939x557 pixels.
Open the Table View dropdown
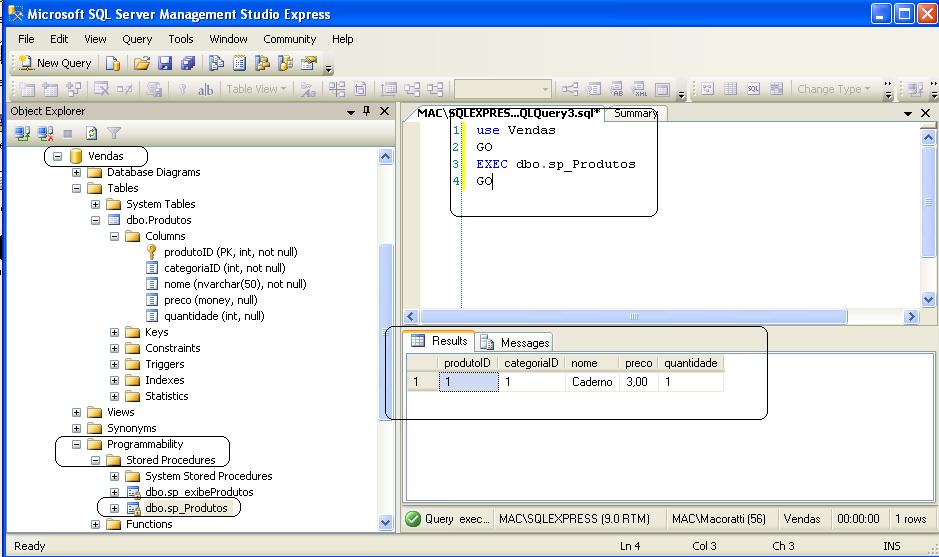pyautogui.click(x=256, y=89)
